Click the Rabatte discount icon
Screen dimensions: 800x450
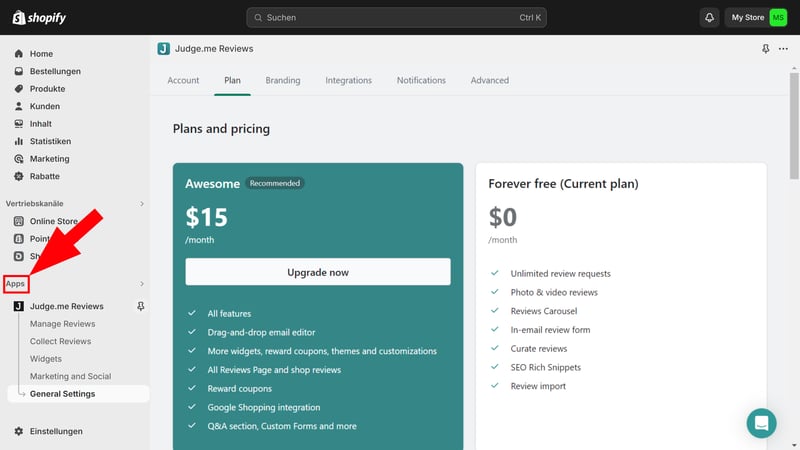point(19,176)
